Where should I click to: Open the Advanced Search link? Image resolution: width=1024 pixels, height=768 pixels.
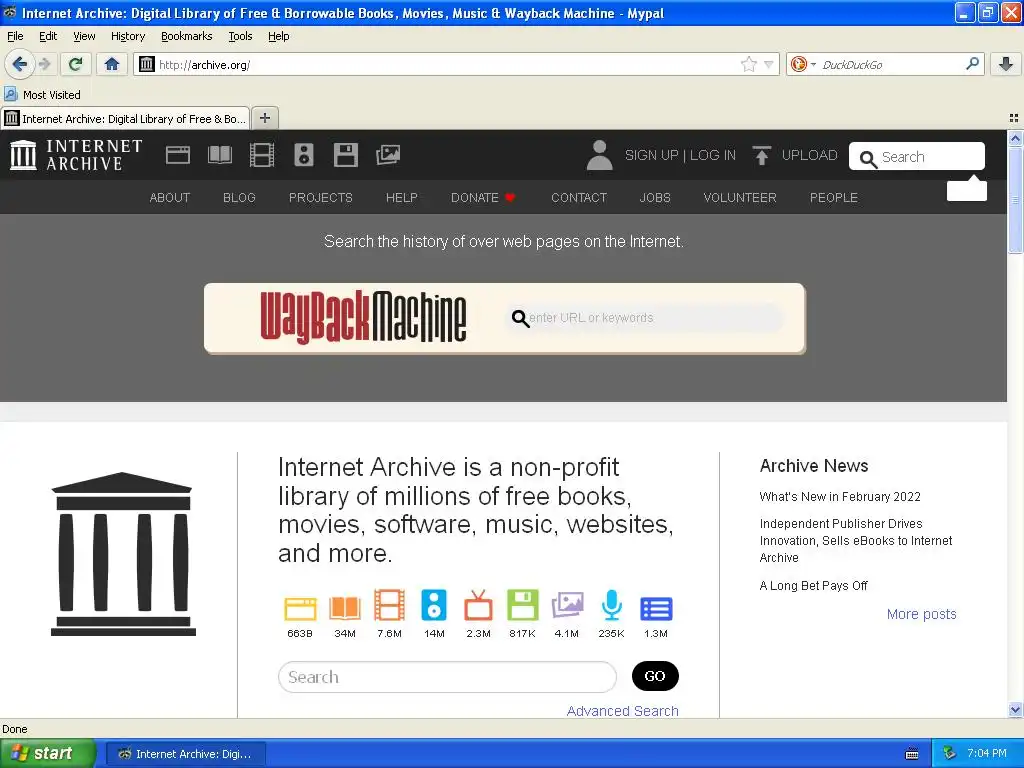pos(622,711)
